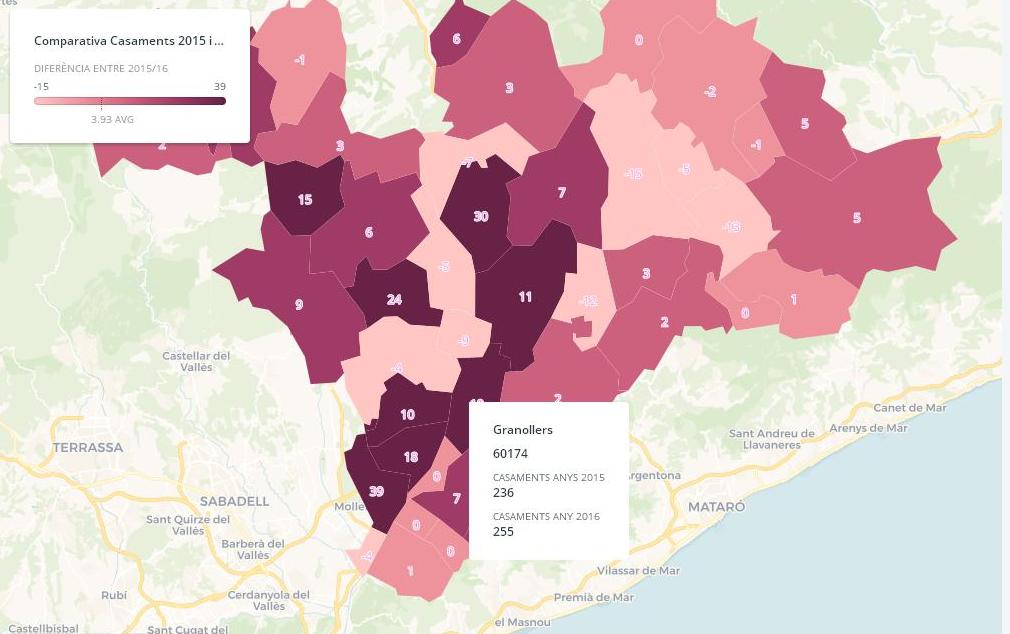Click the MATARÓ city label
1010x634 pixels.
point(716,507)
